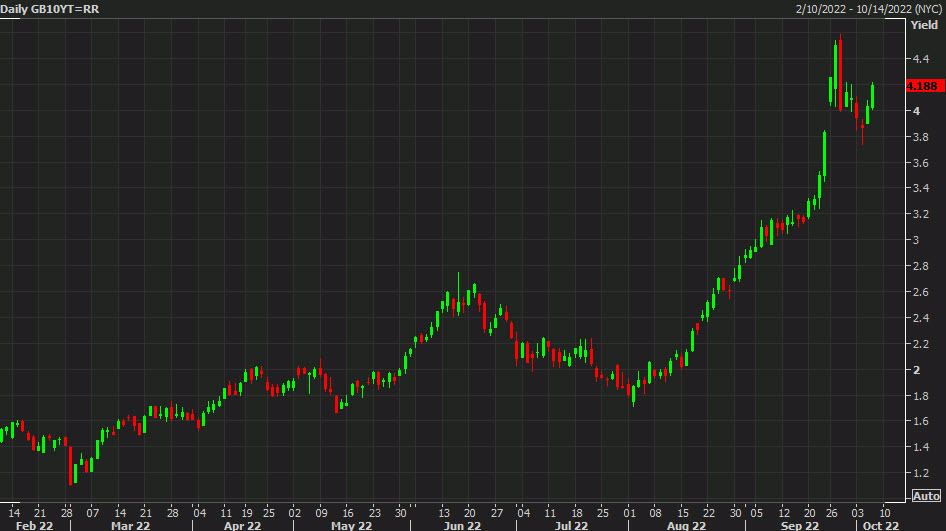Click the 'Mar 22' month label
Image resolution: width=946 pixels, height=531 pixels.
click(x=130, y=526)
